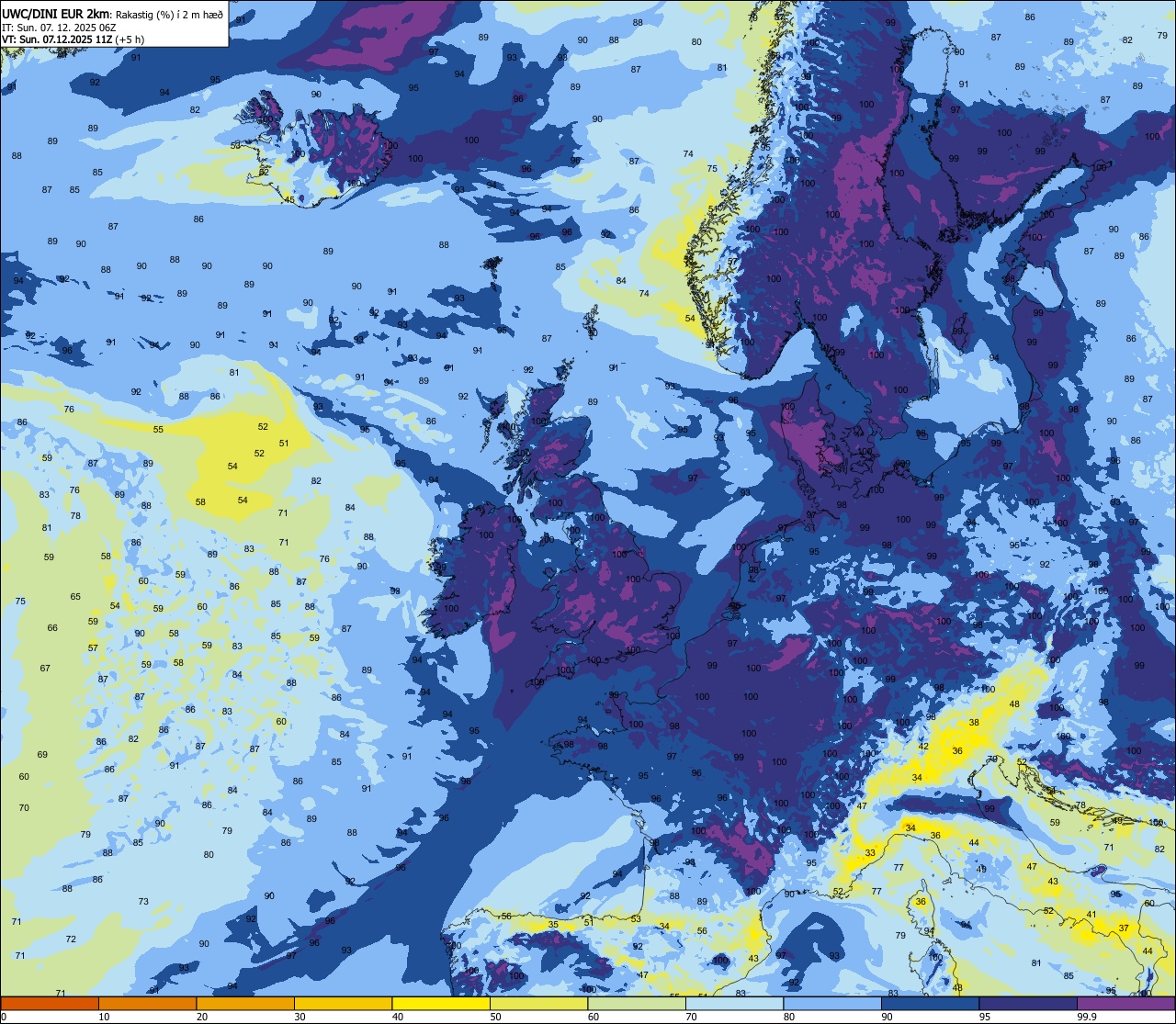Click the humidity value '73' in the lower-left ocean
The image size is (1176, 1024).
pyautogui.click(x=143, y=901)
